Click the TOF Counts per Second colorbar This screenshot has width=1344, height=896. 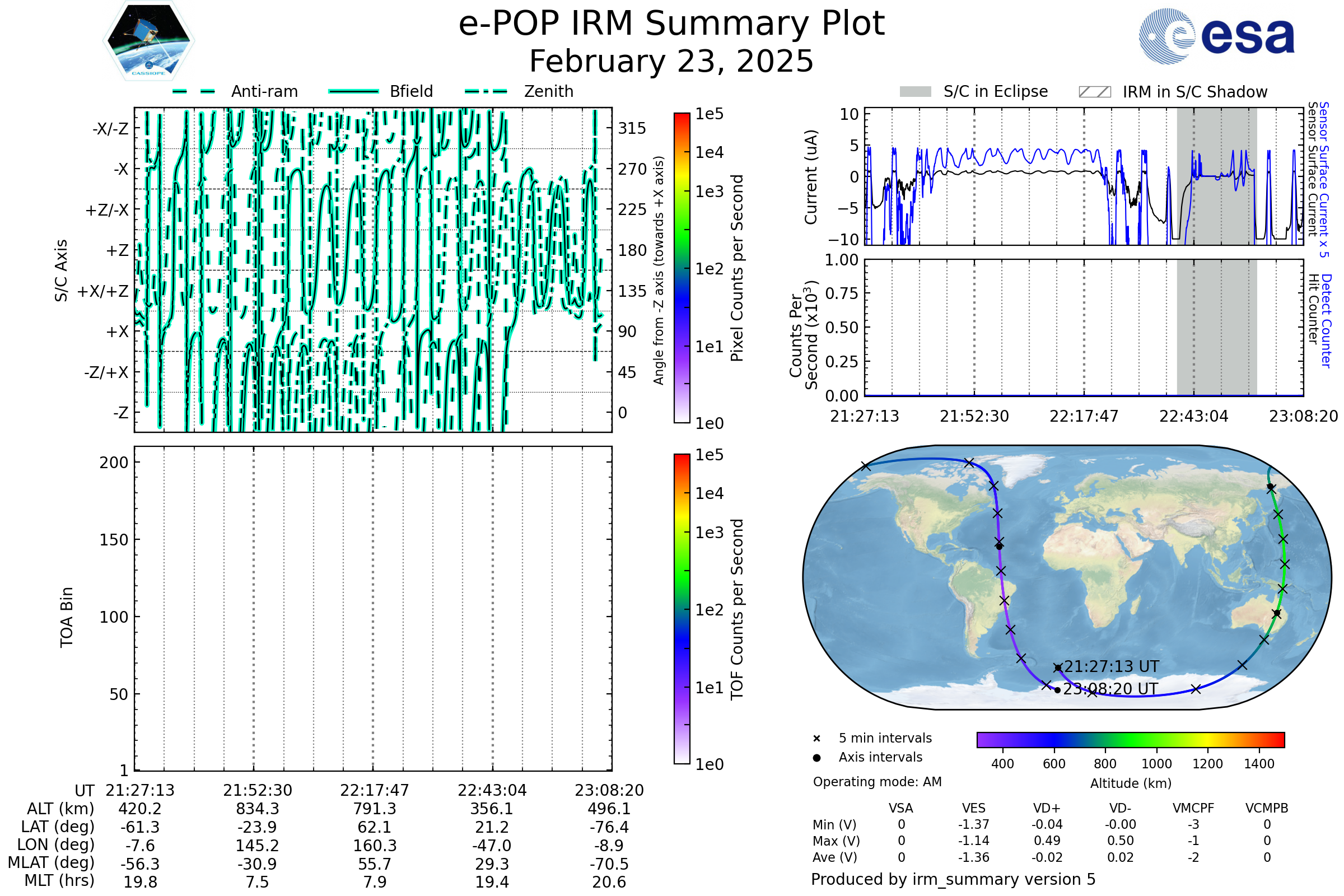click(x=682, y=609)
